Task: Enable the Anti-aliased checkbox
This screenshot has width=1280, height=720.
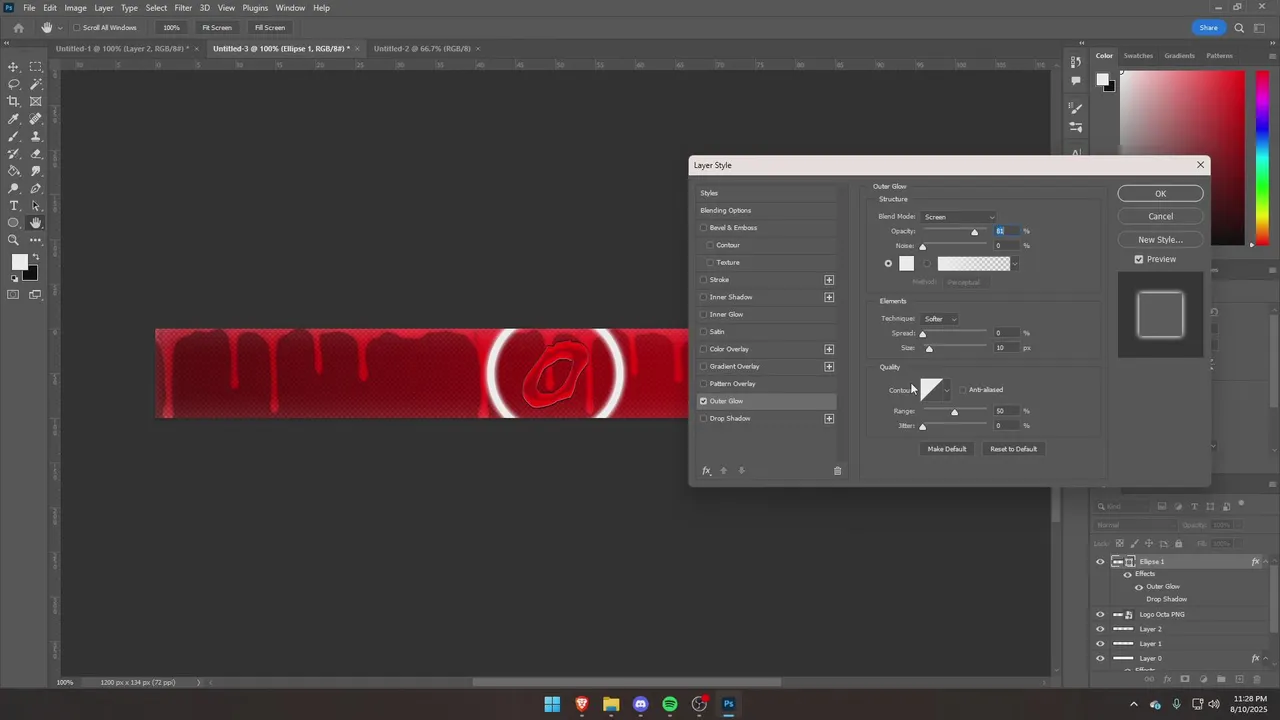Action: pos(963,390)
